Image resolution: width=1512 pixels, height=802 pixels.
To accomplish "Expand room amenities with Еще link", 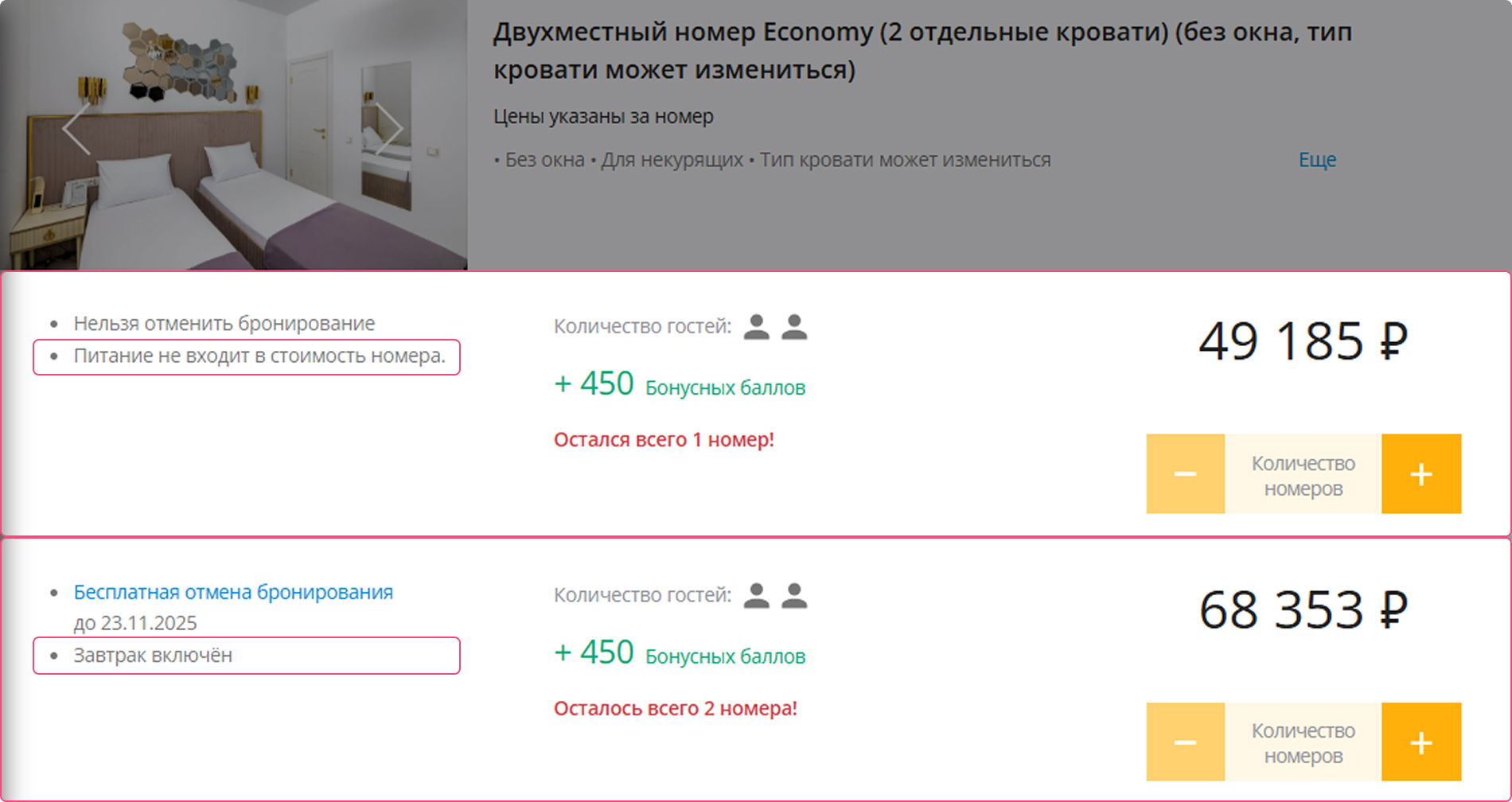I will click(x=1317, y=160).
